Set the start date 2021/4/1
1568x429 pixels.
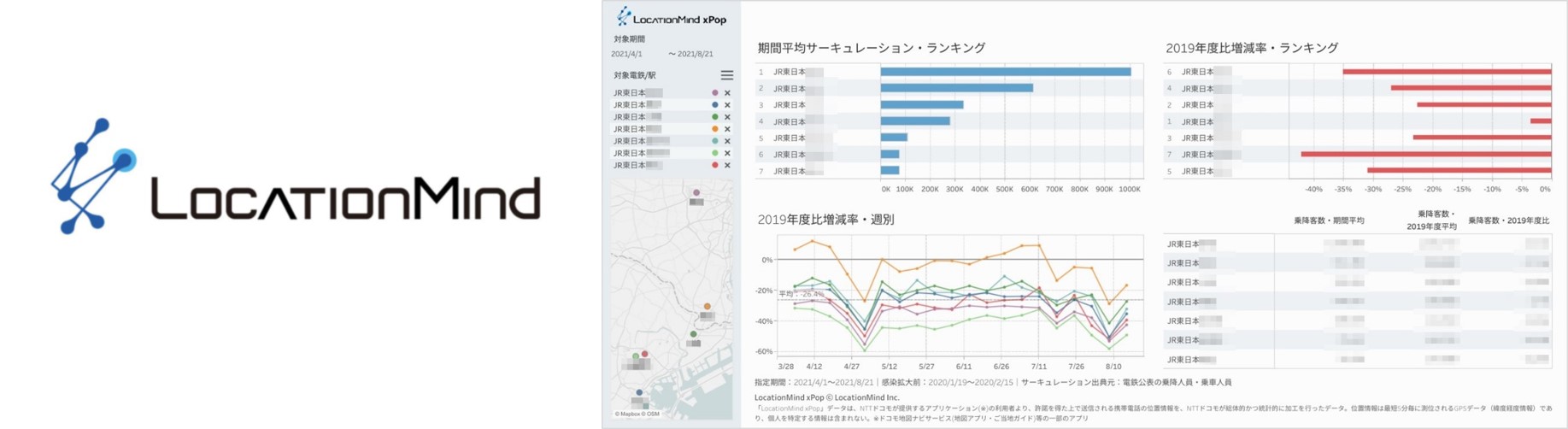click(x=626, y=54)
